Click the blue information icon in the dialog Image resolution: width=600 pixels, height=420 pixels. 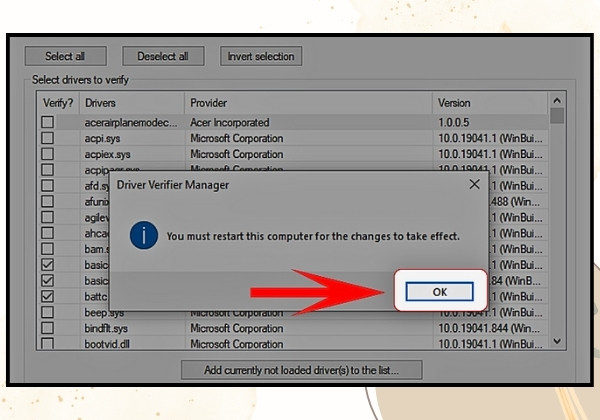pos(143,235)
